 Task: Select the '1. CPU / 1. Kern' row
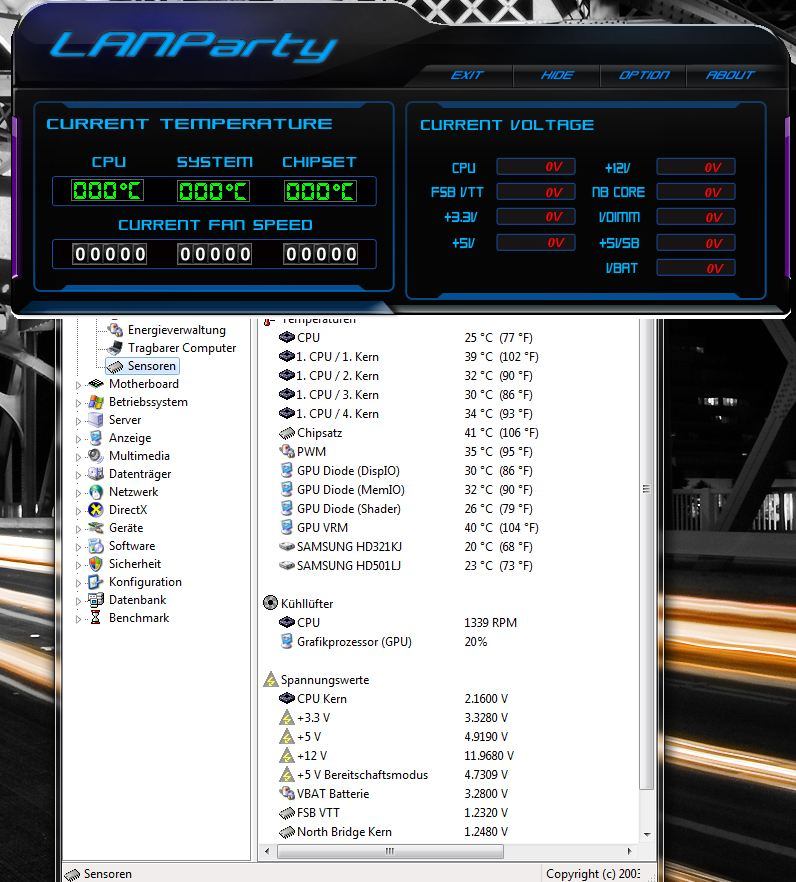[x=409, y=357]
